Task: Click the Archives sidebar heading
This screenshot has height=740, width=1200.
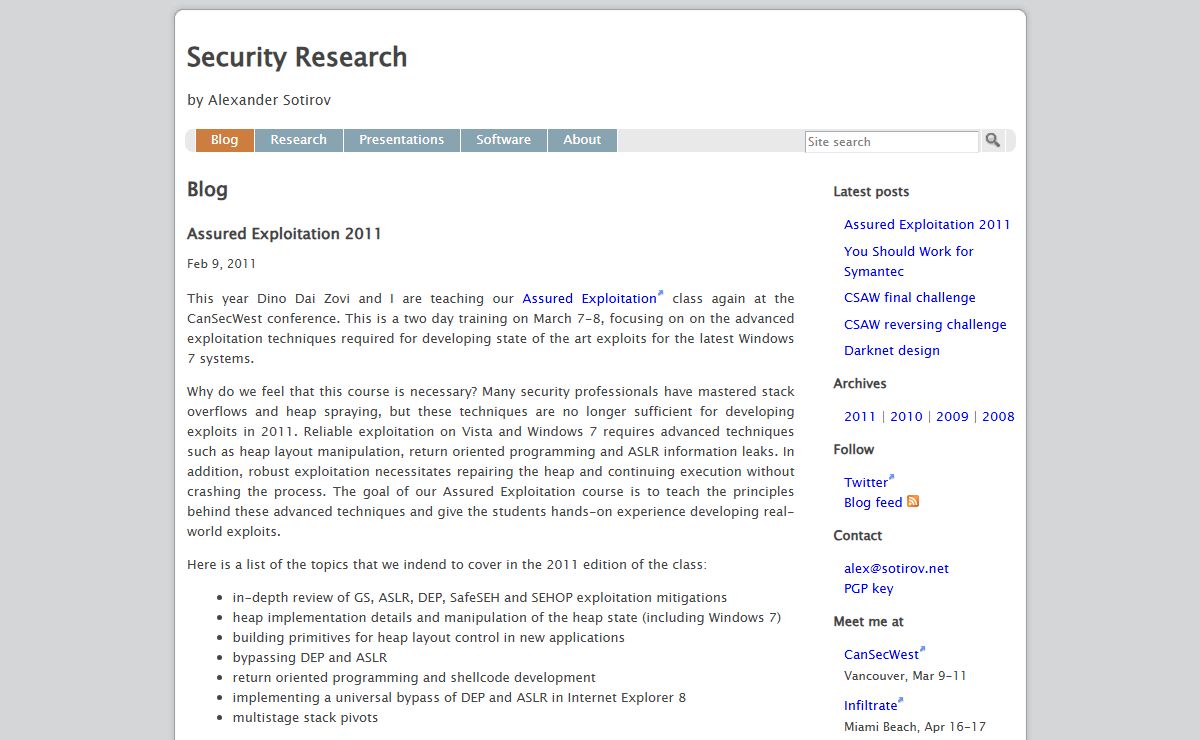Action: tap(860, 384)
